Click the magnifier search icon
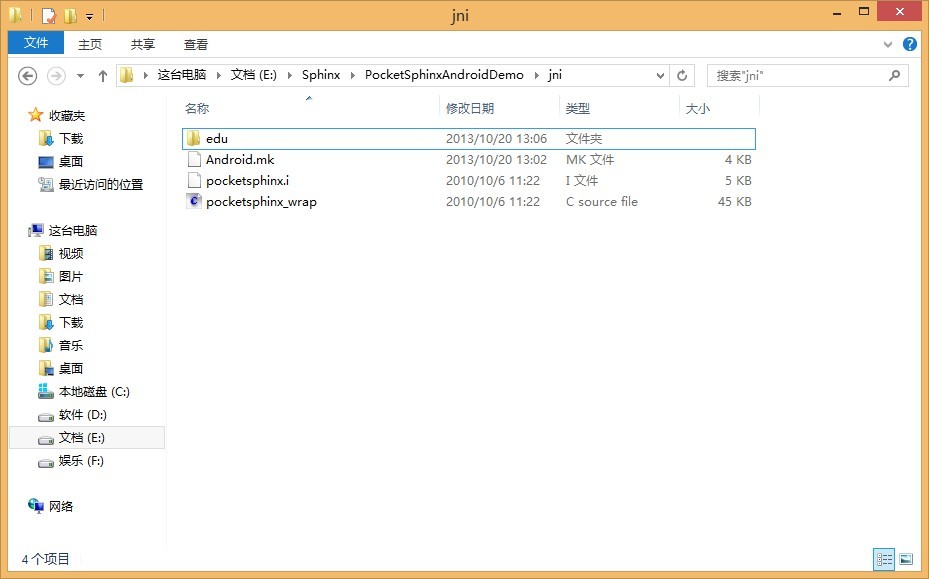The image size is (929, 579). pos(895,75)
